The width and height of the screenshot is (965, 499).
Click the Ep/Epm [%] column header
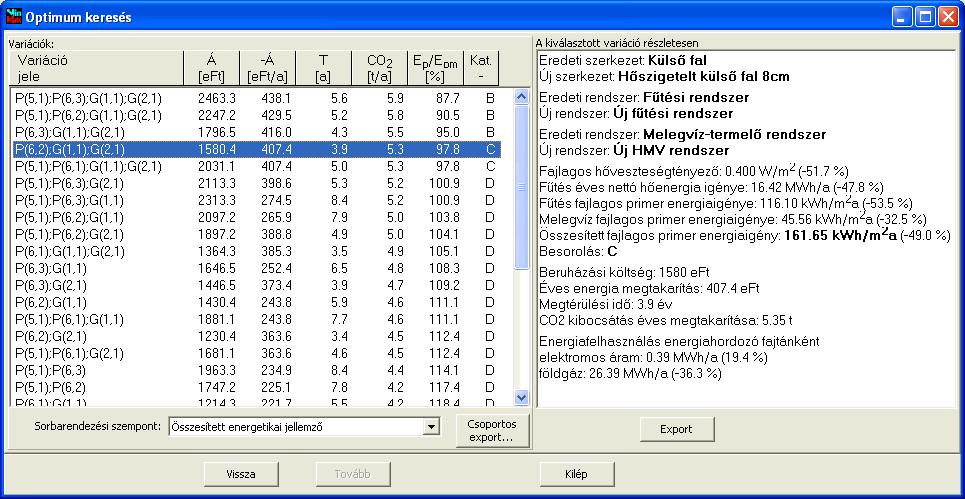pos(434,68)
